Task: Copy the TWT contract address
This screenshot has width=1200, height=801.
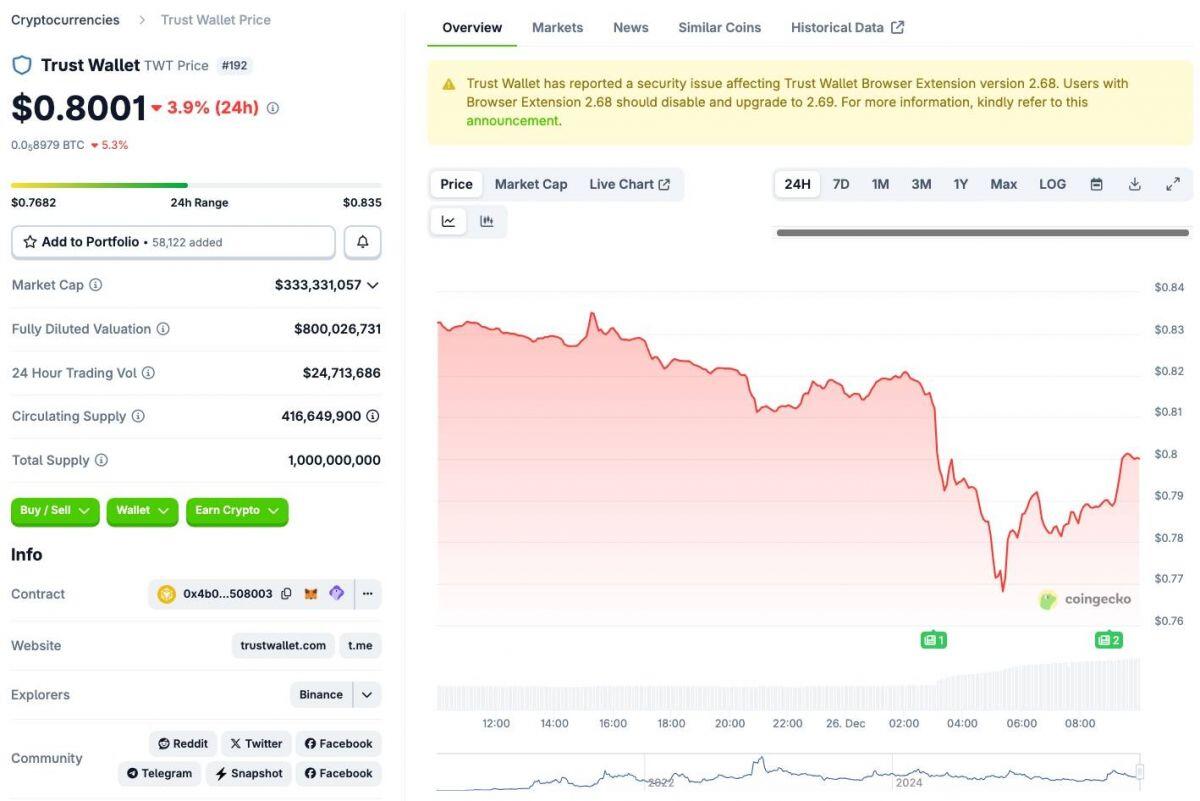Action: 286,593
